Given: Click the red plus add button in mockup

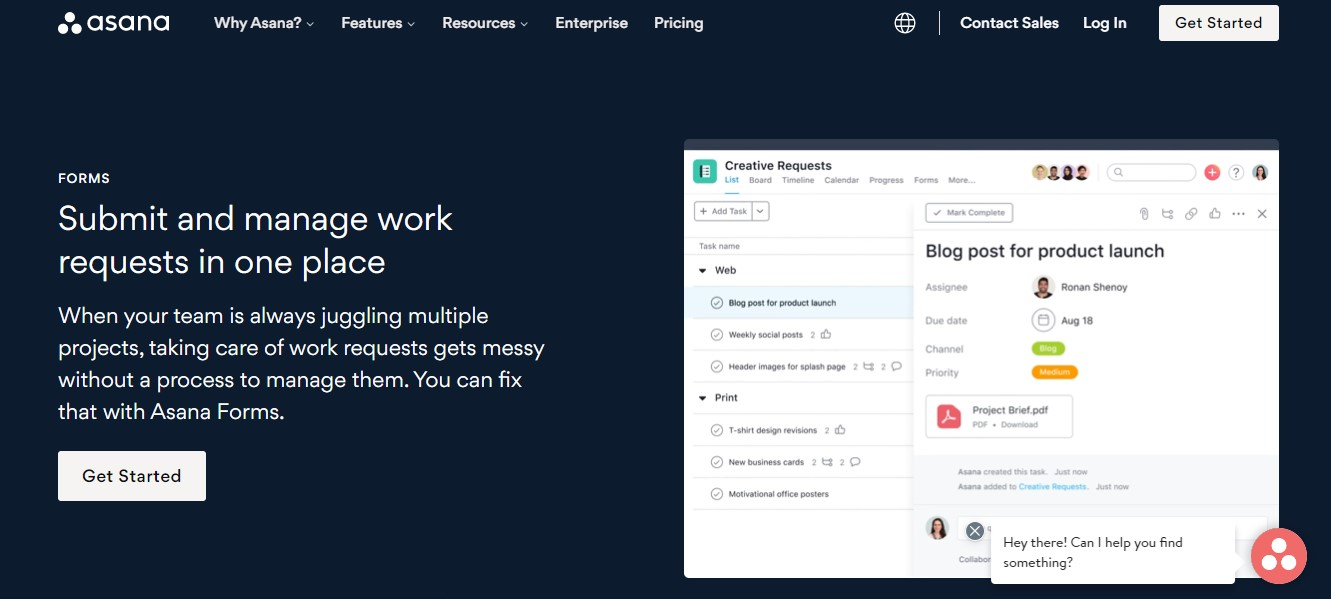Looking at the screenshot, I should 1212,172.
